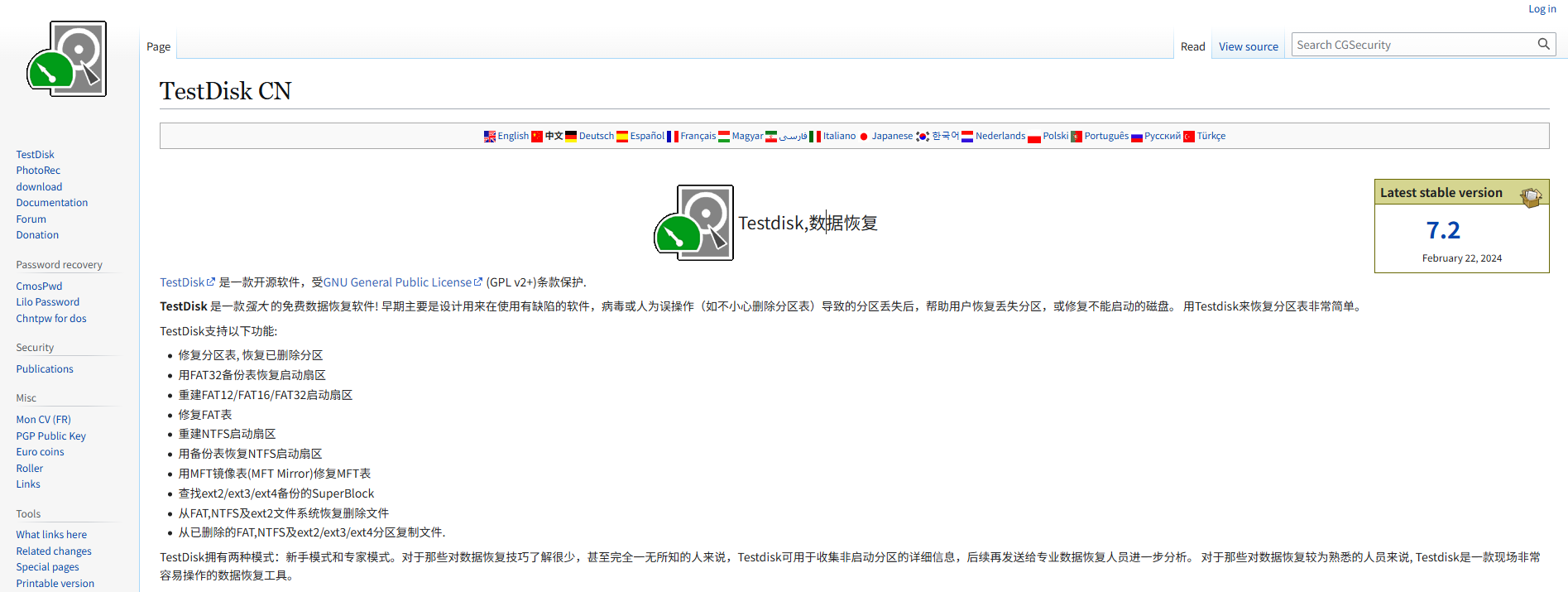
Task: Open CmosPwd link
Action: 39,286
